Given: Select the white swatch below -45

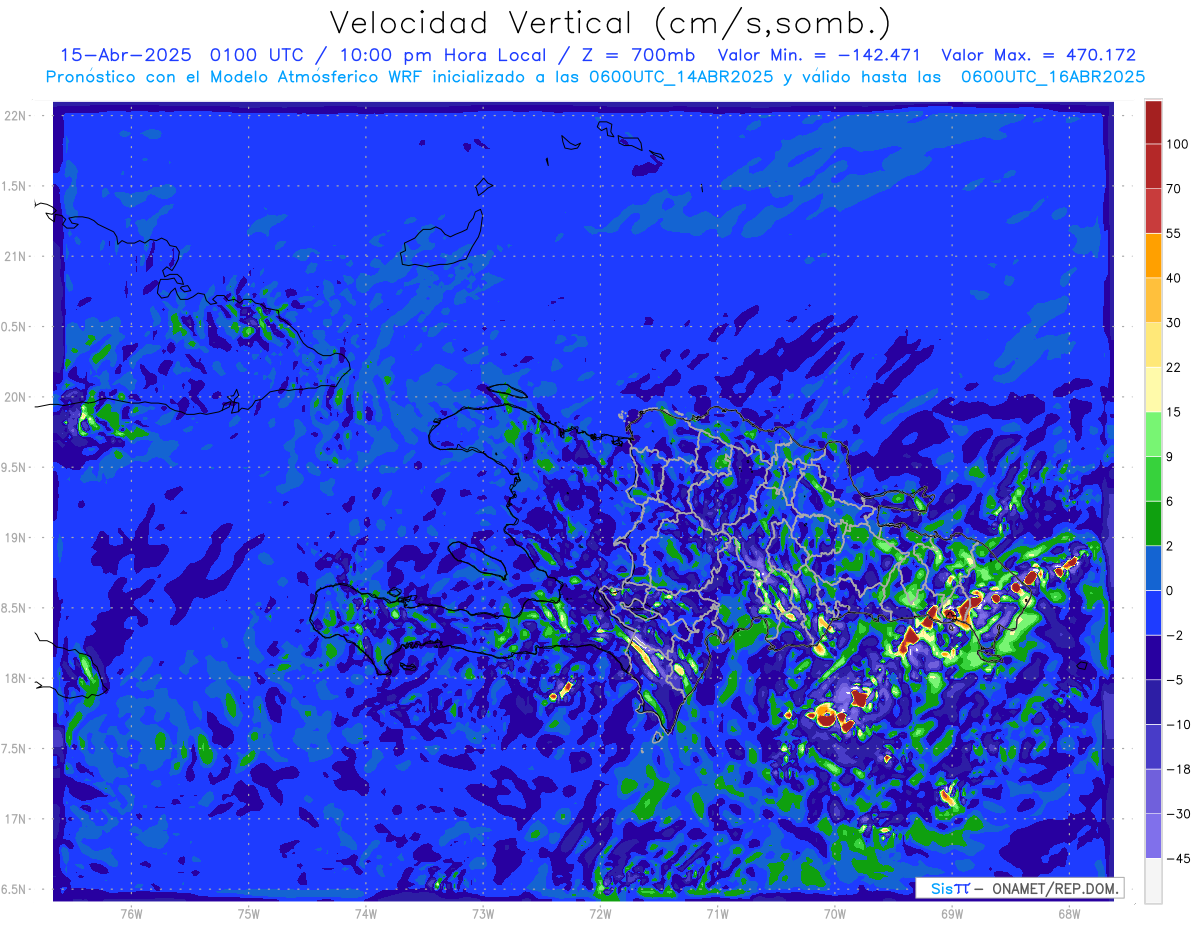Looking at the screenshot, I should [x=1153, y=881].
